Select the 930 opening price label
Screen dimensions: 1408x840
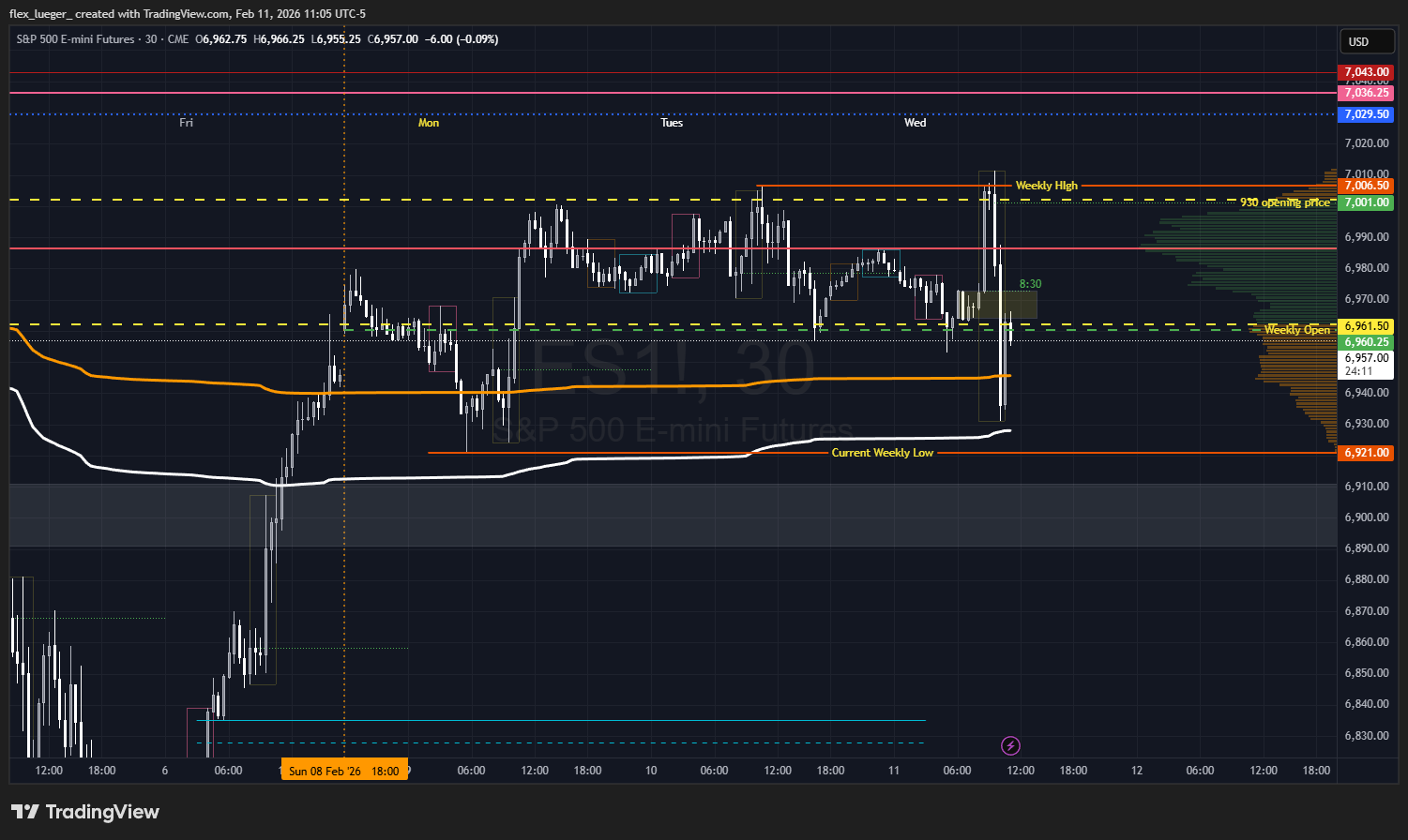(x=1284, y=202)
